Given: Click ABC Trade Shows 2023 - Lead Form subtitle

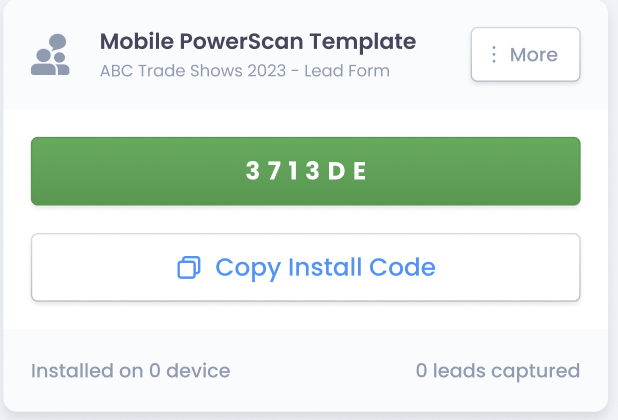Looking at the screenshot, I should [x=245, y=71].
